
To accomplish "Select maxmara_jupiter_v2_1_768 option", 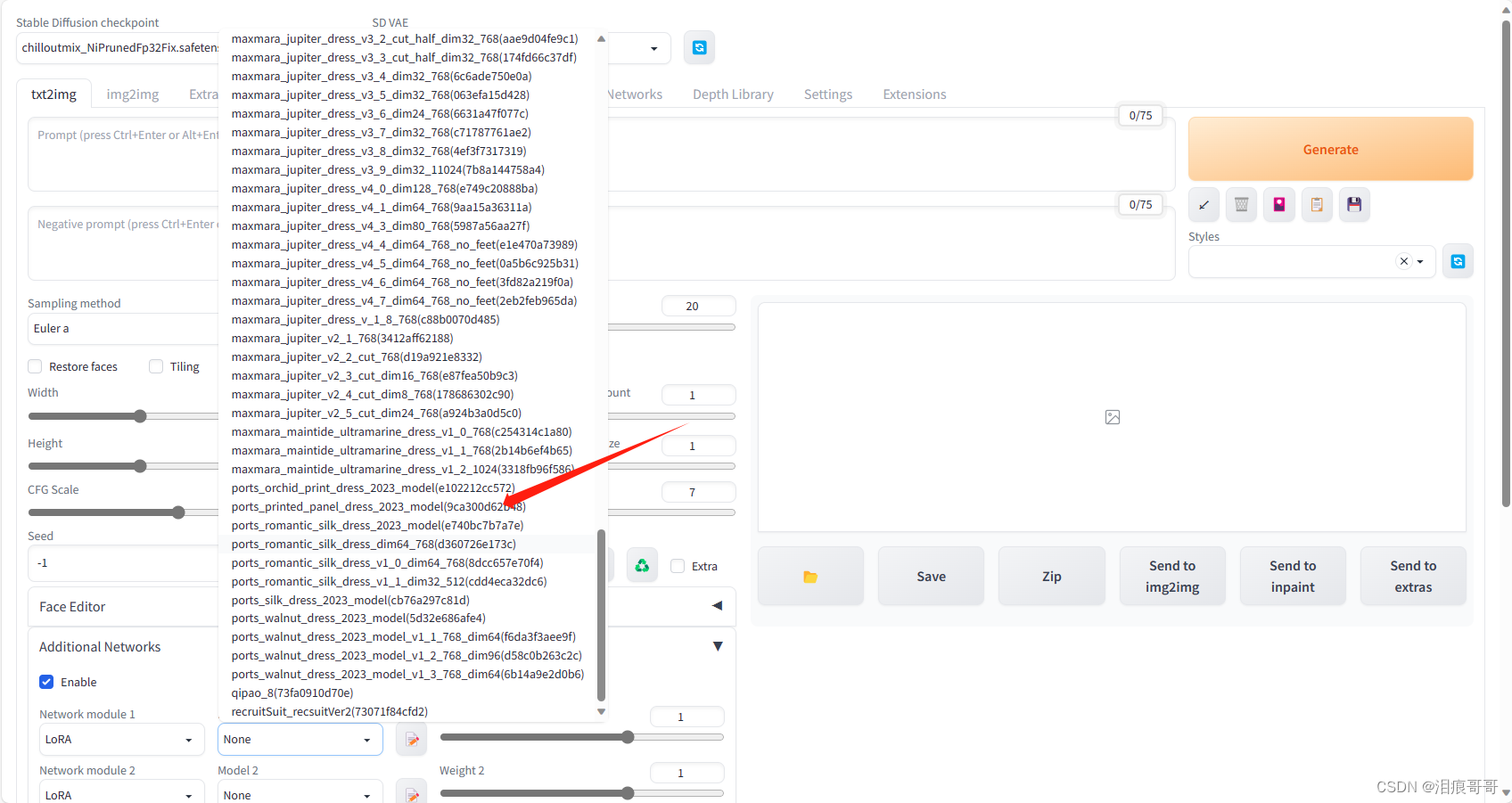I will click(x=342, y=338).
